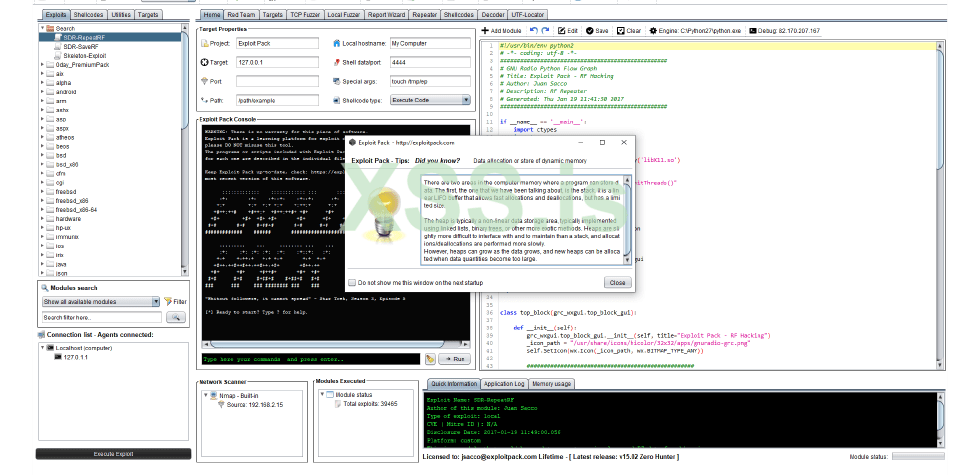
Task: Close the tips dialog with Close button
Action: click(x=617, y=283)
